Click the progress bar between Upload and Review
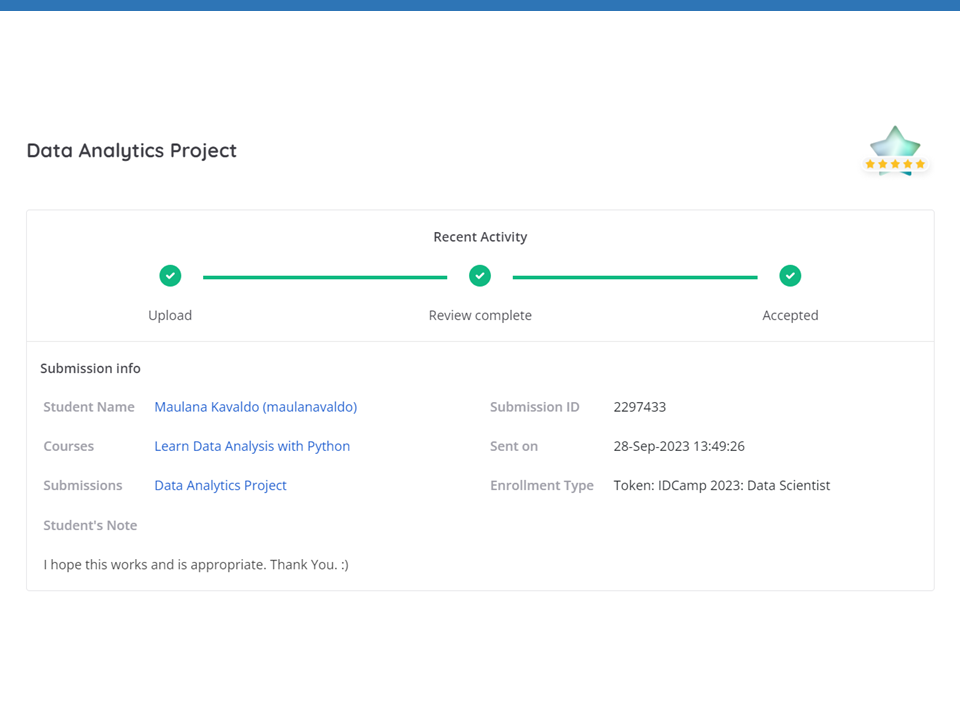960x720 pixels. click(325, 277)
